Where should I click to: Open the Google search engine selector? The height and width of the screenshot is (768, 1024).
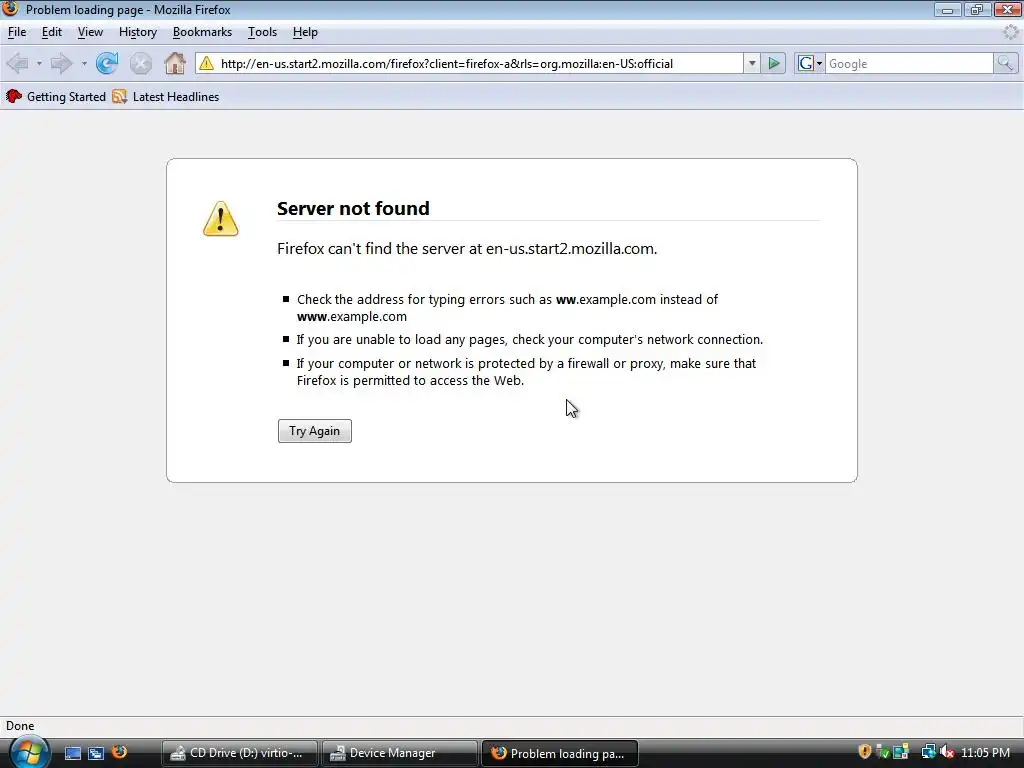[x=810, y=63]
